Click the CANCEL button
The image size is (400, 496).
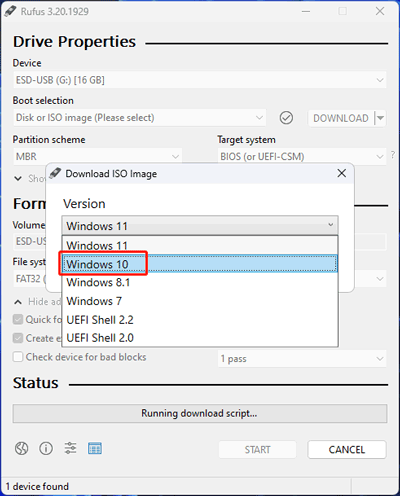point(347,450)
